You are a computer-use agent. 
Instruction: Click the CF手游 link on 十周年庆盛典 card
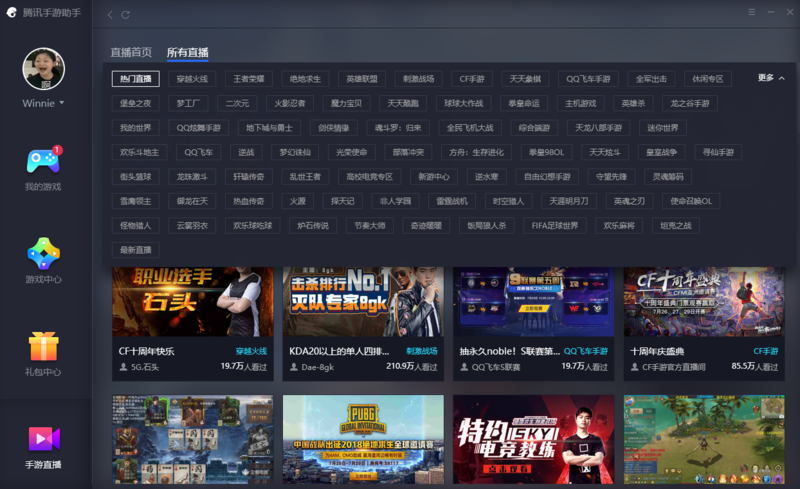point(766,351)
